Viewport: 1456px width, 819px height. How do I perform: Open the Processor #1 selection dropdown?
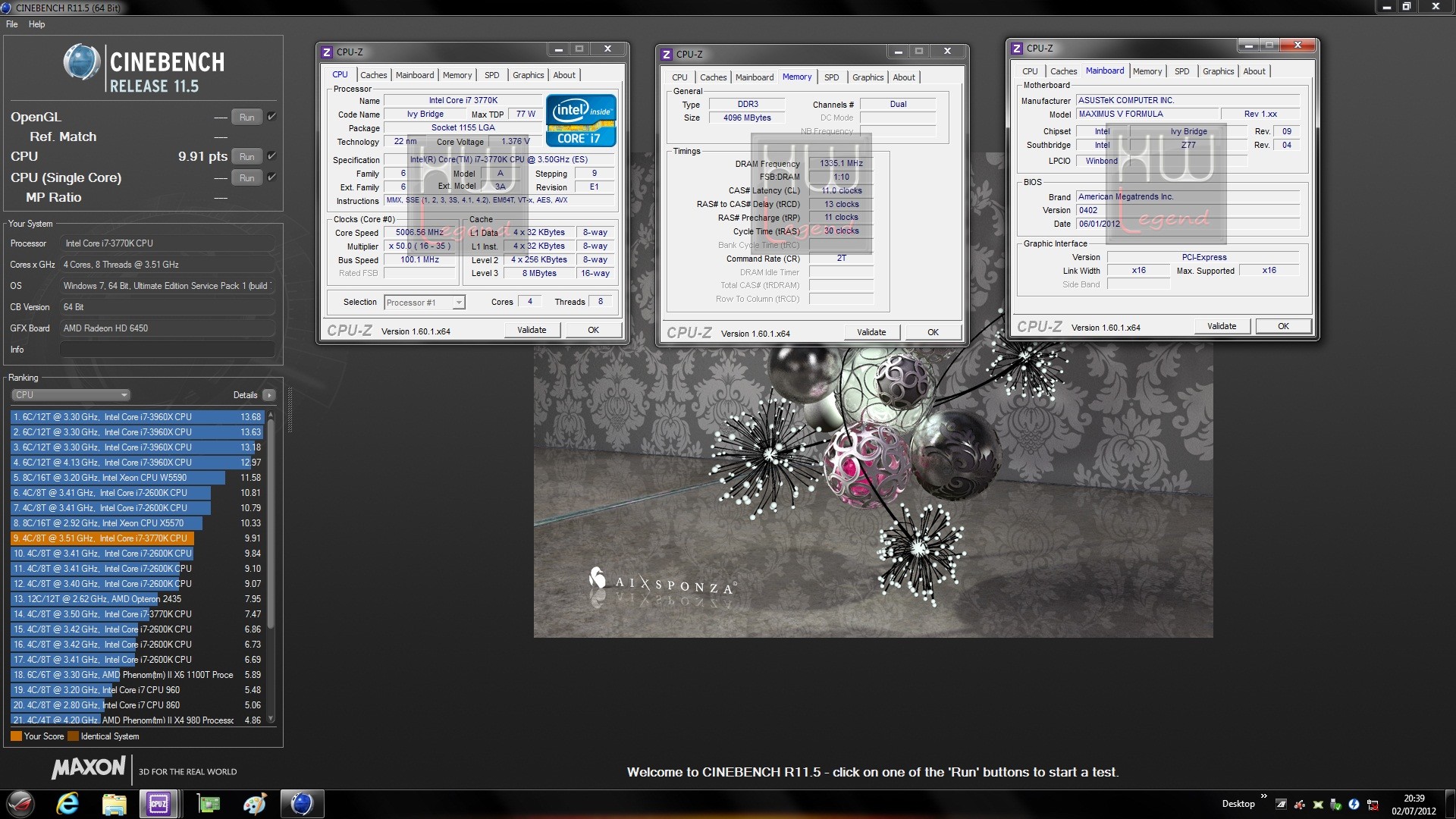coord(424,303)
